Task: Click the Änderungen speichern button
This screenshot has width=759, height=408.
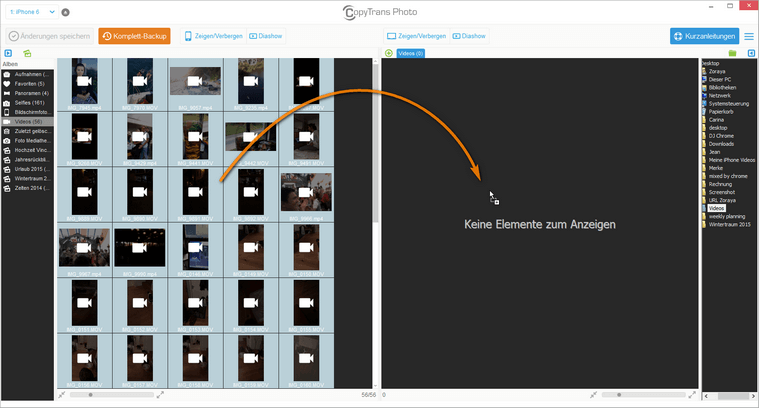Action: pyautogui.click(x=50, y=36)
